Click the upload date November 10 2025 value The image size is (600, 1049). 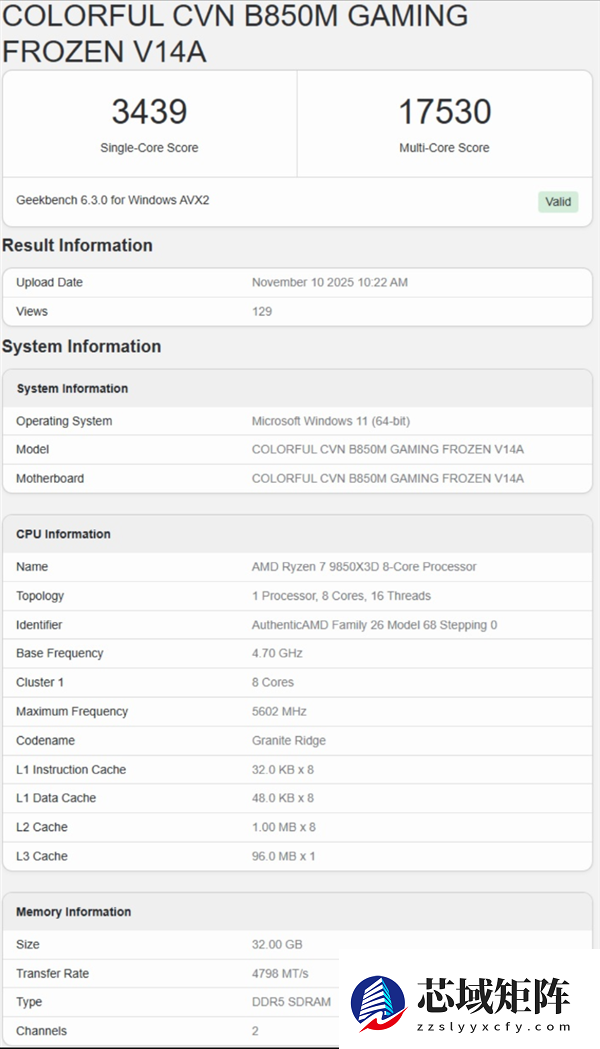coord(329,283)
